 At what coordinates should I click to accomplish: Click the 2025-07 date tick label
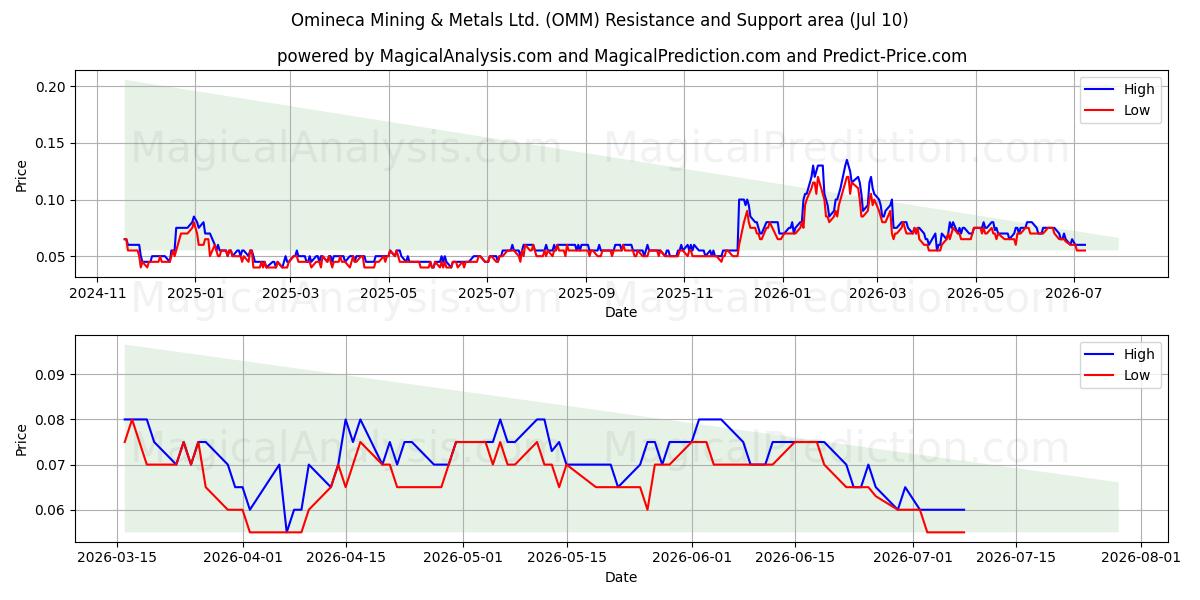[486, 293]
